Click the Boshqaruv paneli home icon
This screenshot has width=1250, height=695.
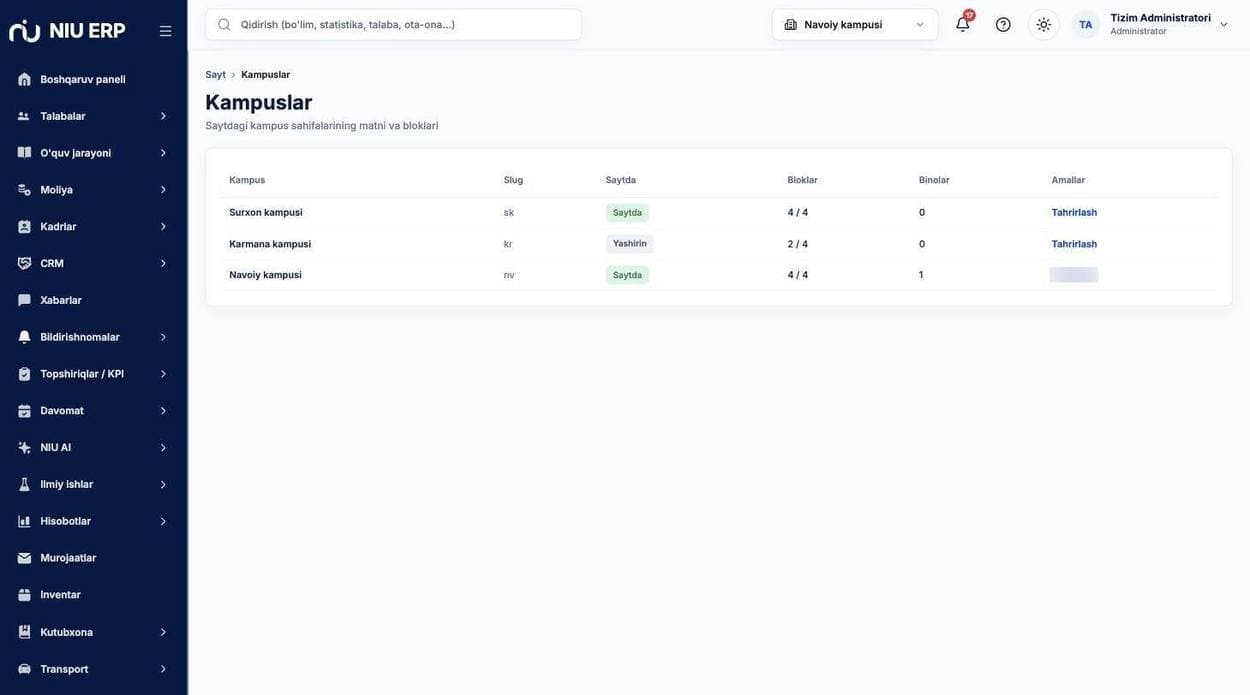24,79
